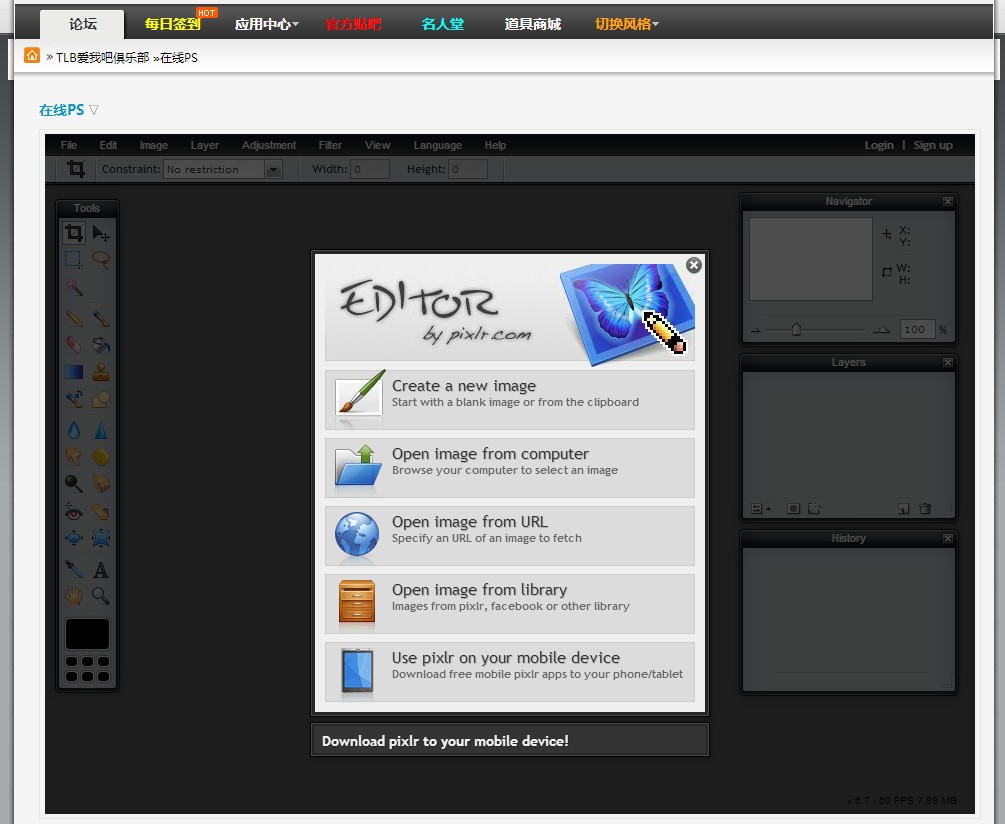Image resolution: width=1005 pixels, height=824 pixels.
Task: Select the Sharpen tool
Action: click(101, 430)
